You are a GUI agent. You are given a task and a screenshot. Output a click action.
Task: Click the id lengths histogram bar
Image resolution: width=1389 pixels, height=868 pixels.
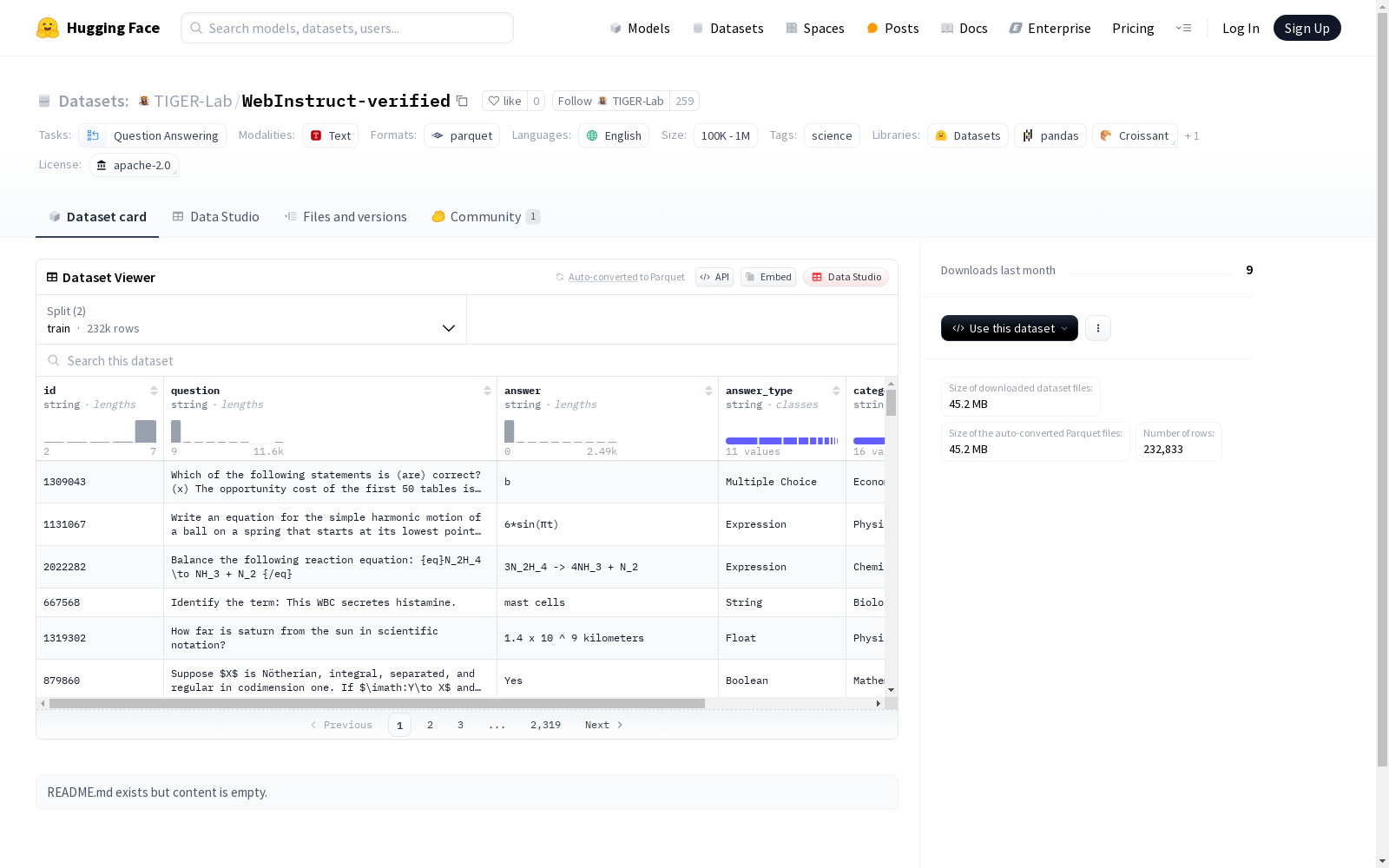(145, 431)
